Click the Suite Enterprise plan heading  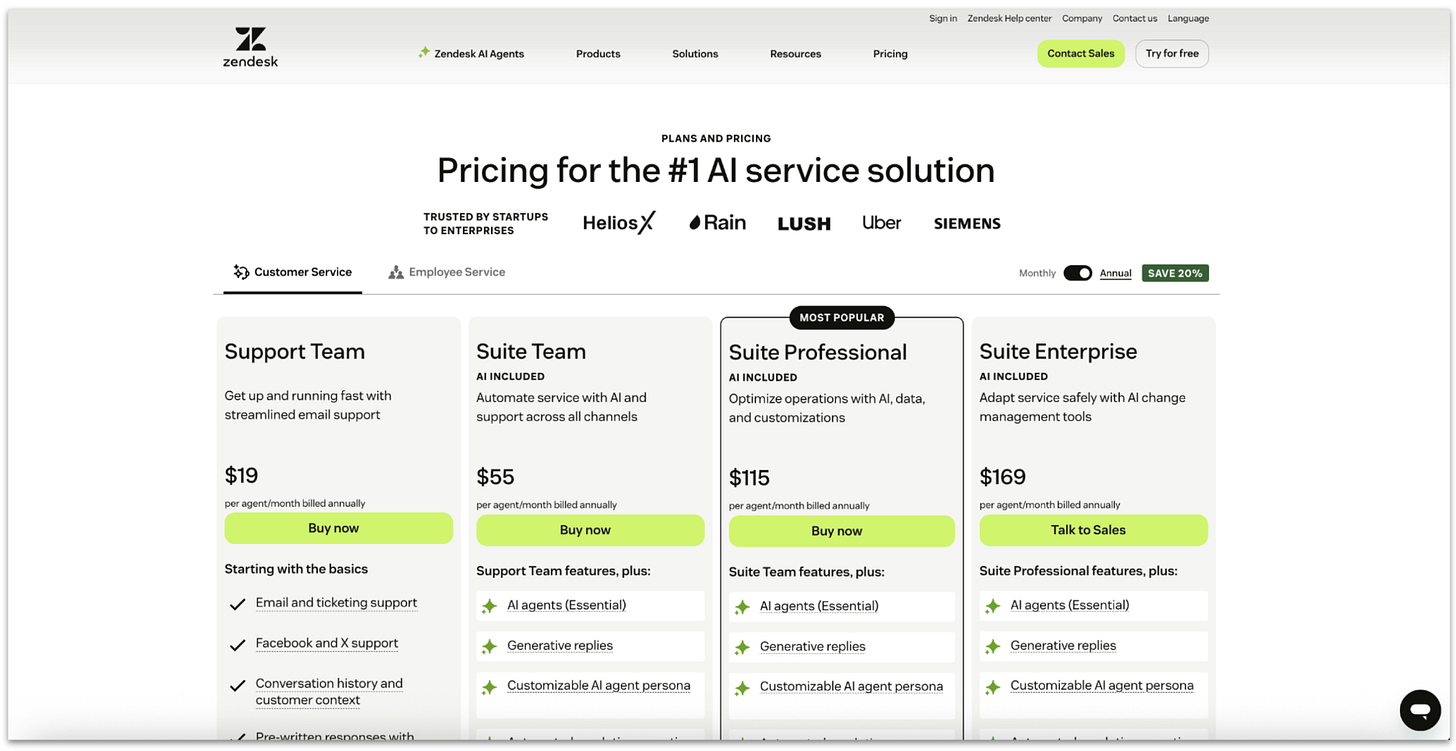[x=1058, y=351]
